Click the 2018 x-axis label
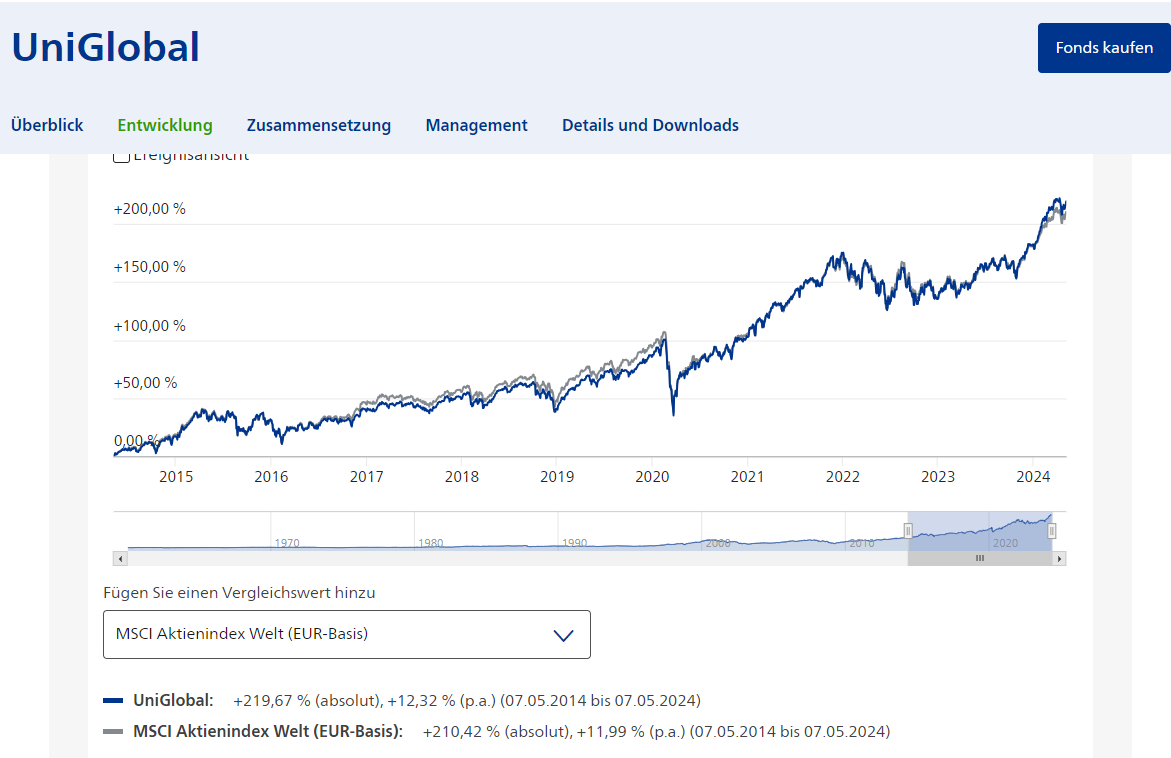Image resolution: width=1171 pixels, height=758 pixels. tap(462, 476)
